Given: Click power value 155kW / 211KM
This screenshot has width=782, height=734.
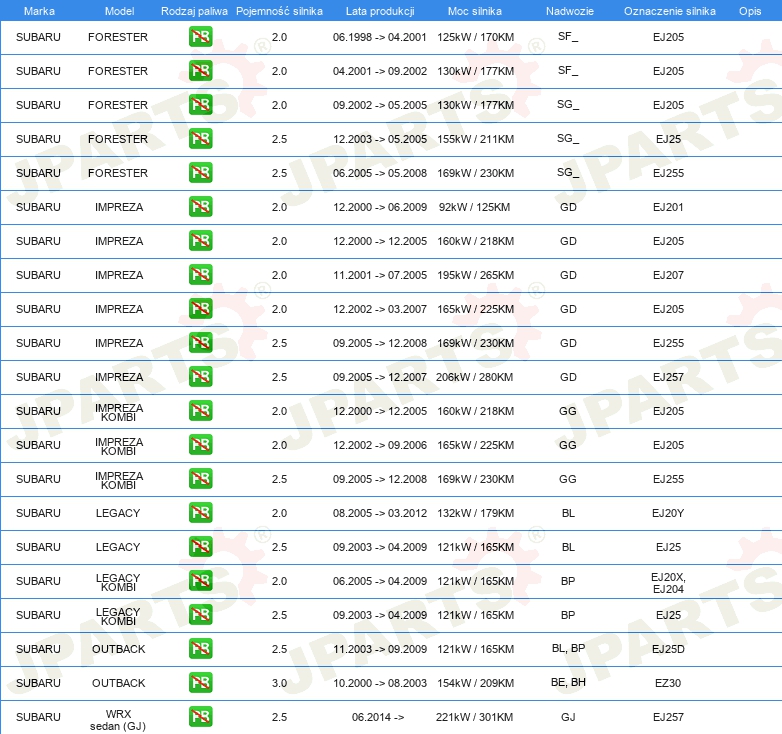Looking at the screenshot, I should click(x=475, y=139).
